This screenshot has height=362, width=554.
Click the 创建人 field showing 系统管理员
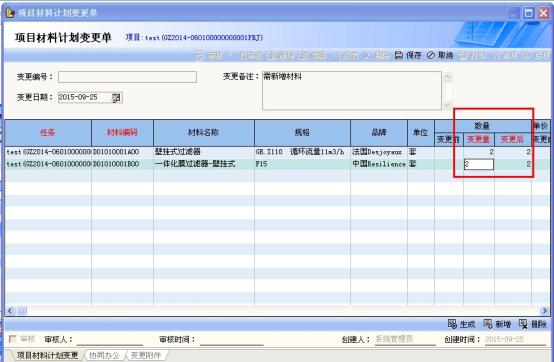click(405, 339)
